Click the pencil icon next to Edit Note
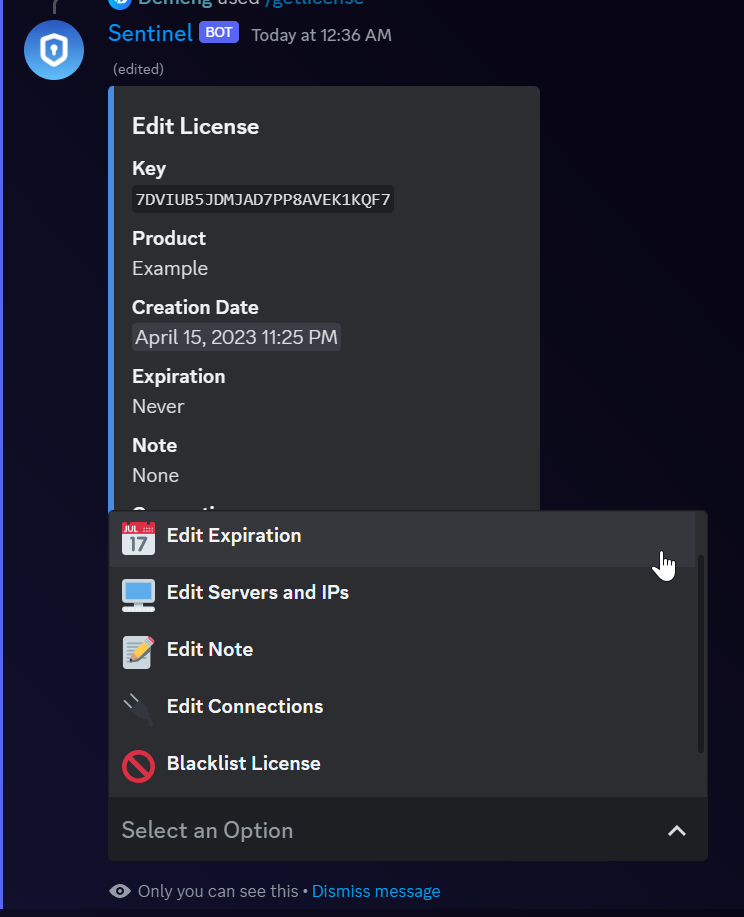The height and width of the screenshot is (917, 744). pos(138,651)
